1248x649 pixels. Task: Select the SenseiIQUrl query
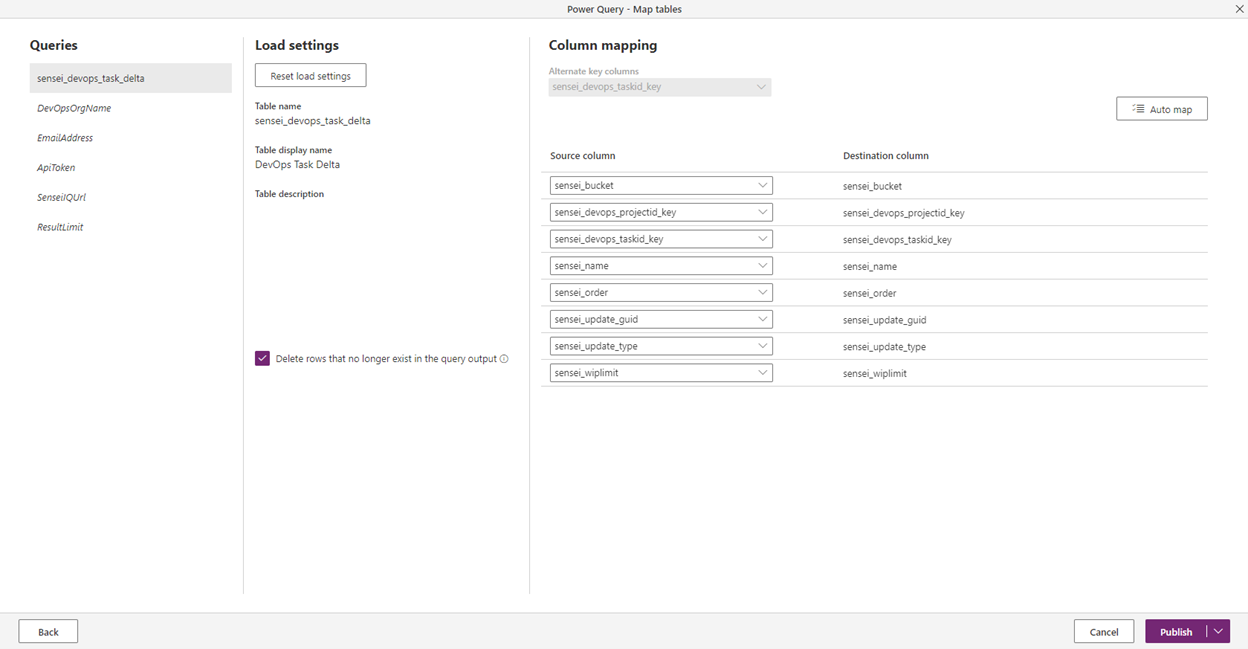131,197
